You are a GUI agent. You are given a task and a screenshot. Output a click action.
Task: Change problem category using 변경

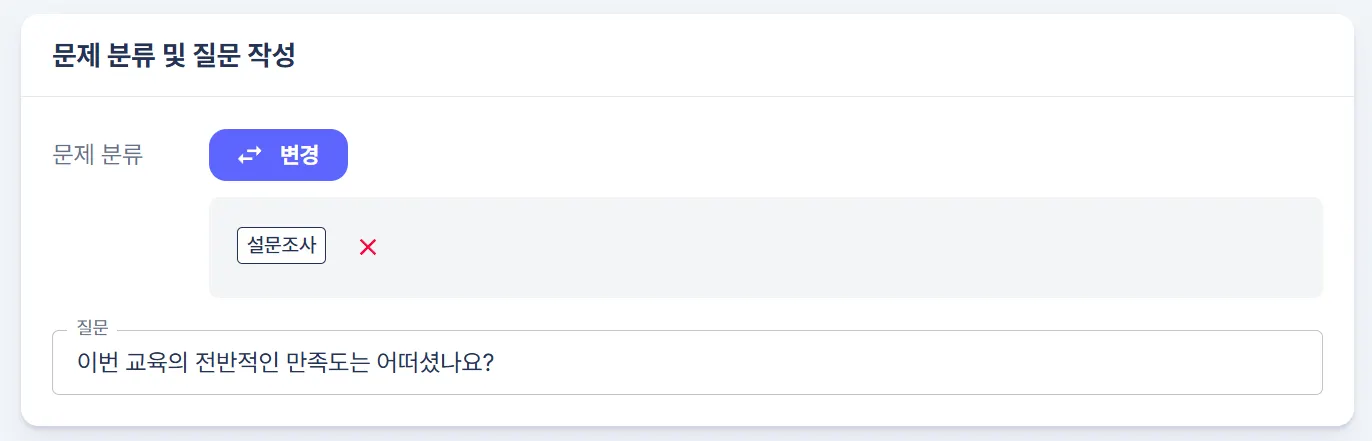278,155
